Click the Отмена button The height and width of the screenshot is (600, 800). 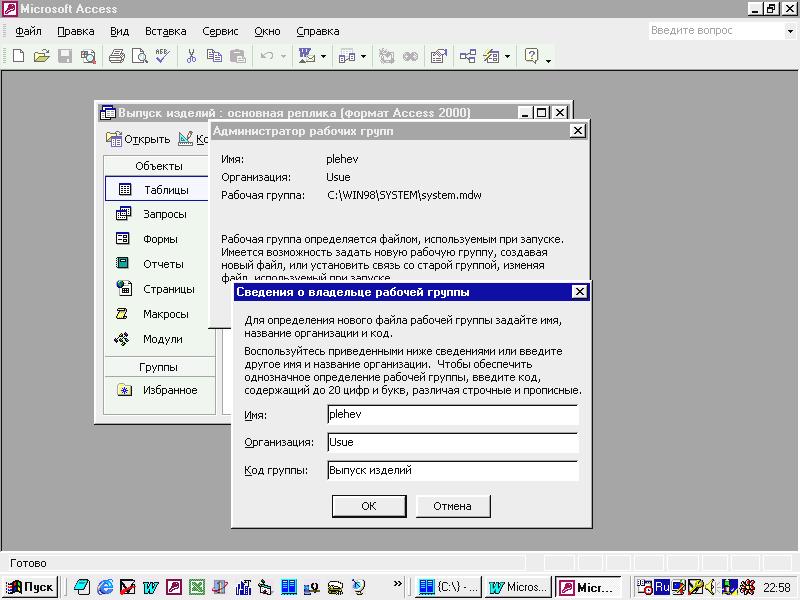[x=453, y=506]
